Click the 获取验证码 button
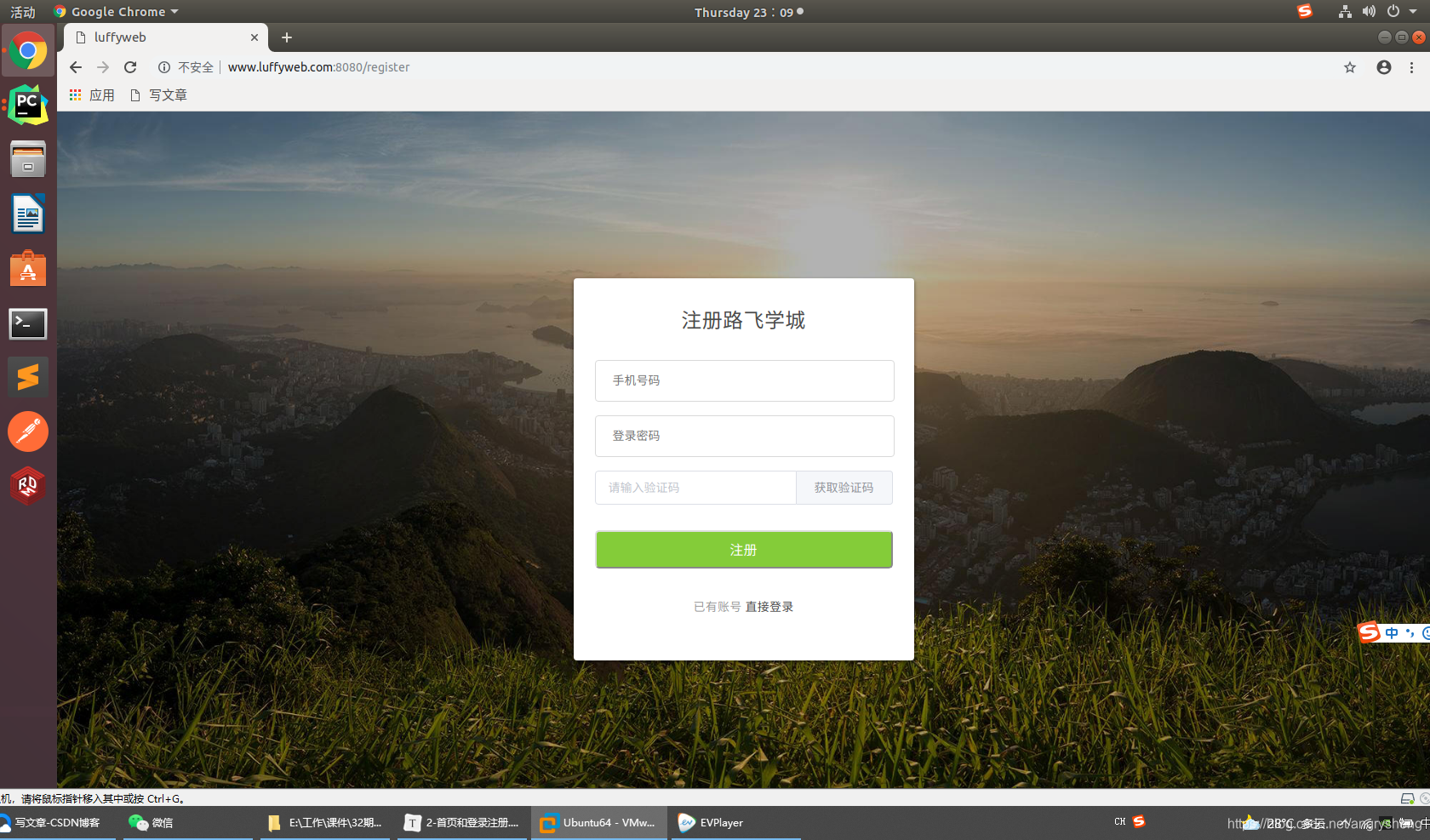This screenshot has width=1430, height=840. coord(844,488)
